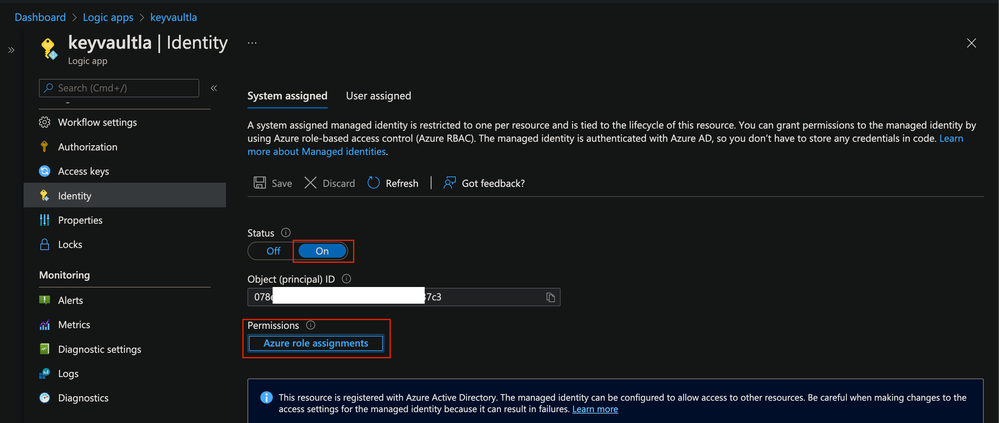Click the Refresh circular arrow icon
The image size is (999, 423).
point(373,183)
